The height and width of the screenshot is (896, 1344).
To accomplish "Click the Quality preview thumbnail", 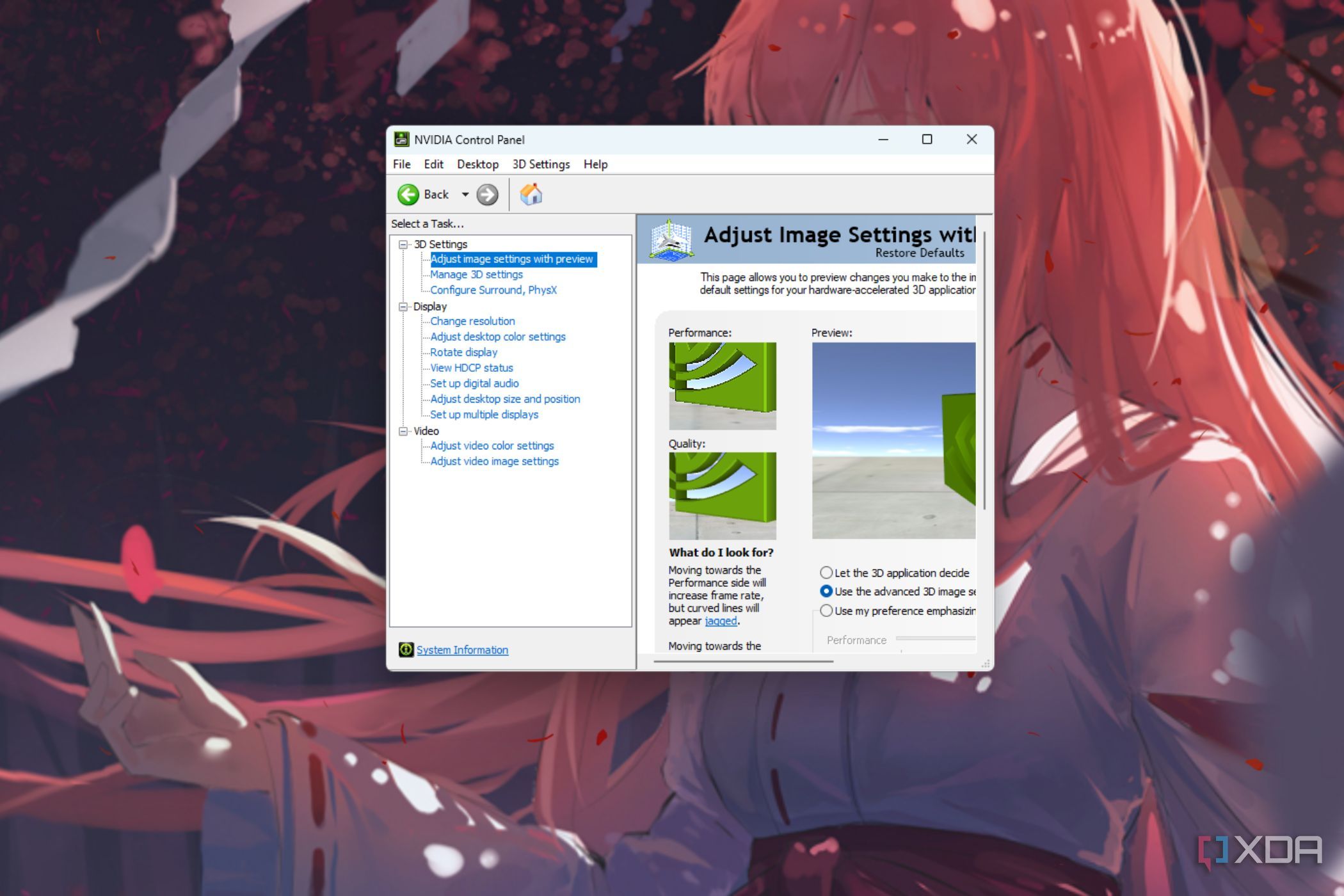I will pos(723,496).
